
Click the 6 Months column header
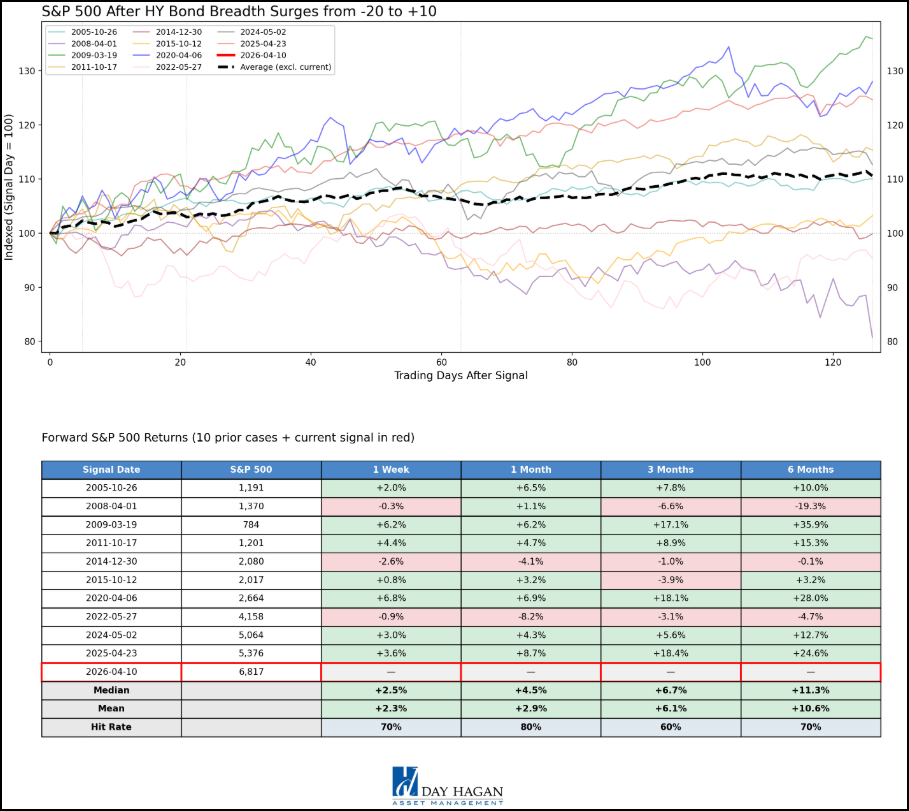(810, 469)
